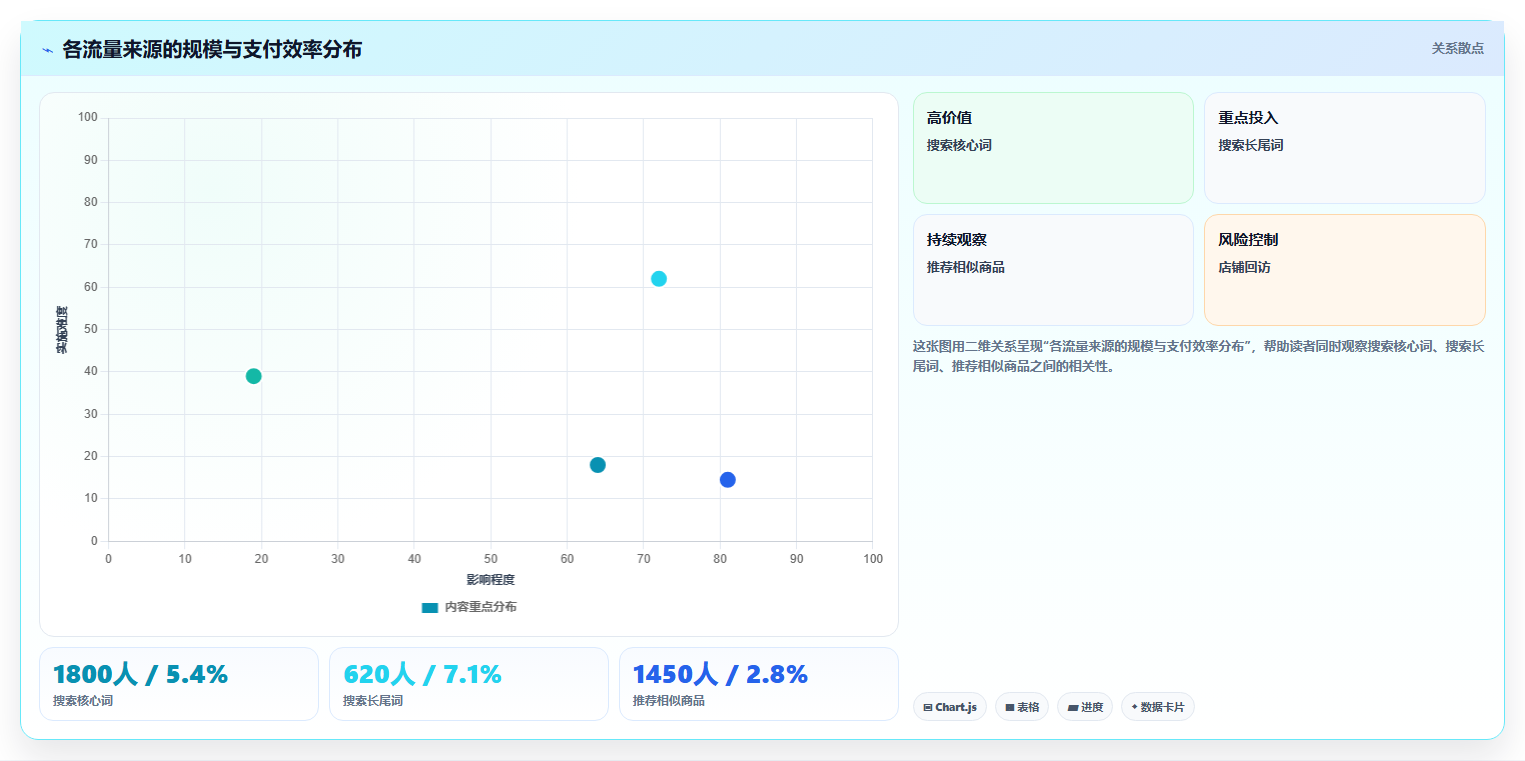Click the 进度 tag chip
Viewport: 1525px width, 761px height.
click(1085, 707)
